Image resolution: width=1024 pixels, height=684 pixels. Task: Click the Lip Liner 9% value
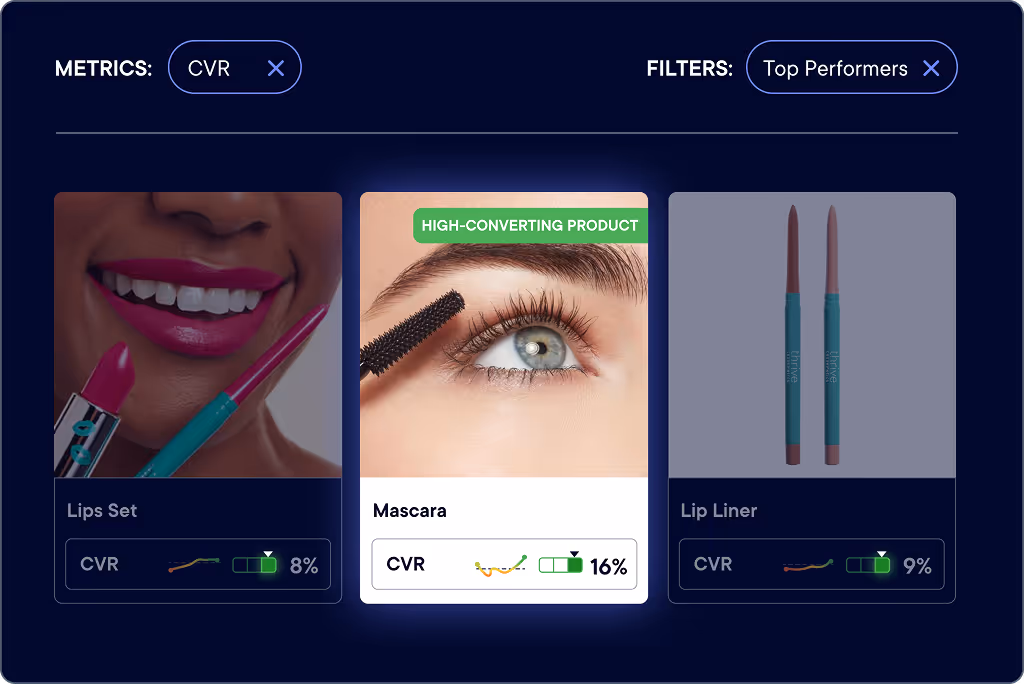917,565
